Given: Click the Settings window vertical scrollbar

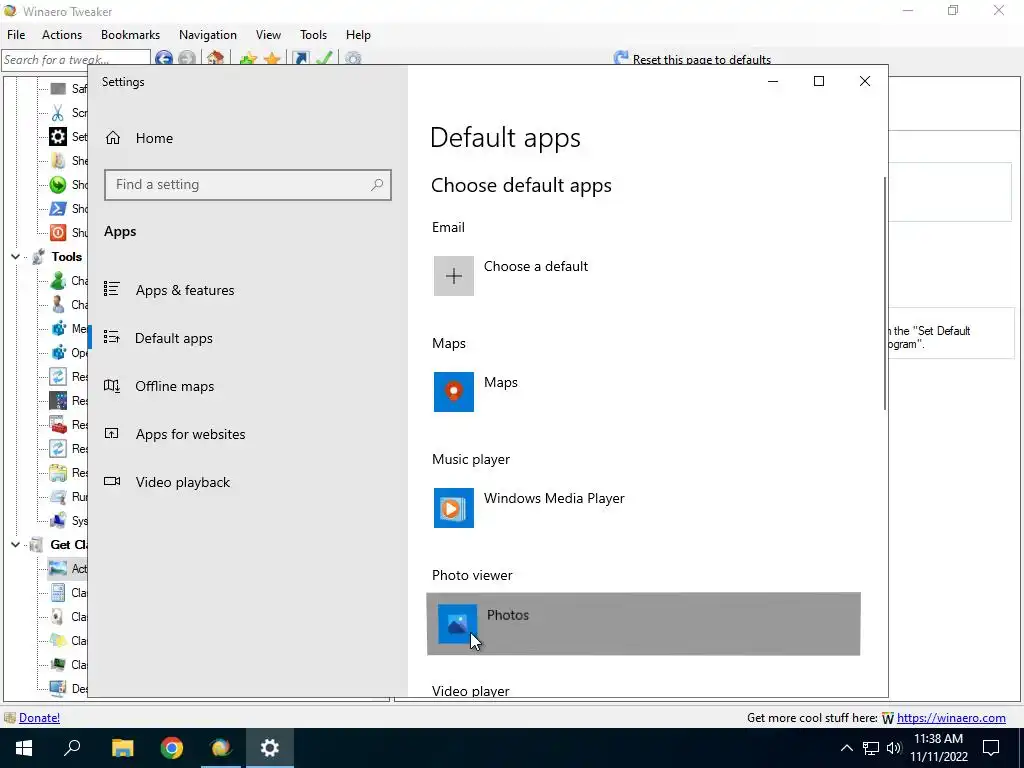Looking at the screenshot, I should 885,293.
